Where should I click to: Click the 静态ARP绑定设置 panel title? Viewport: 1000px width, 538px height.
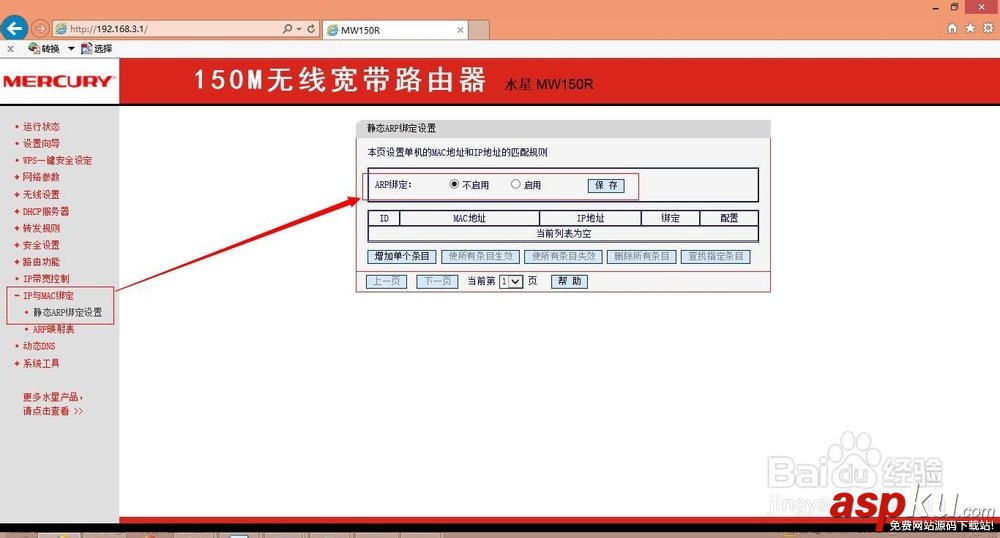[401, 128]
